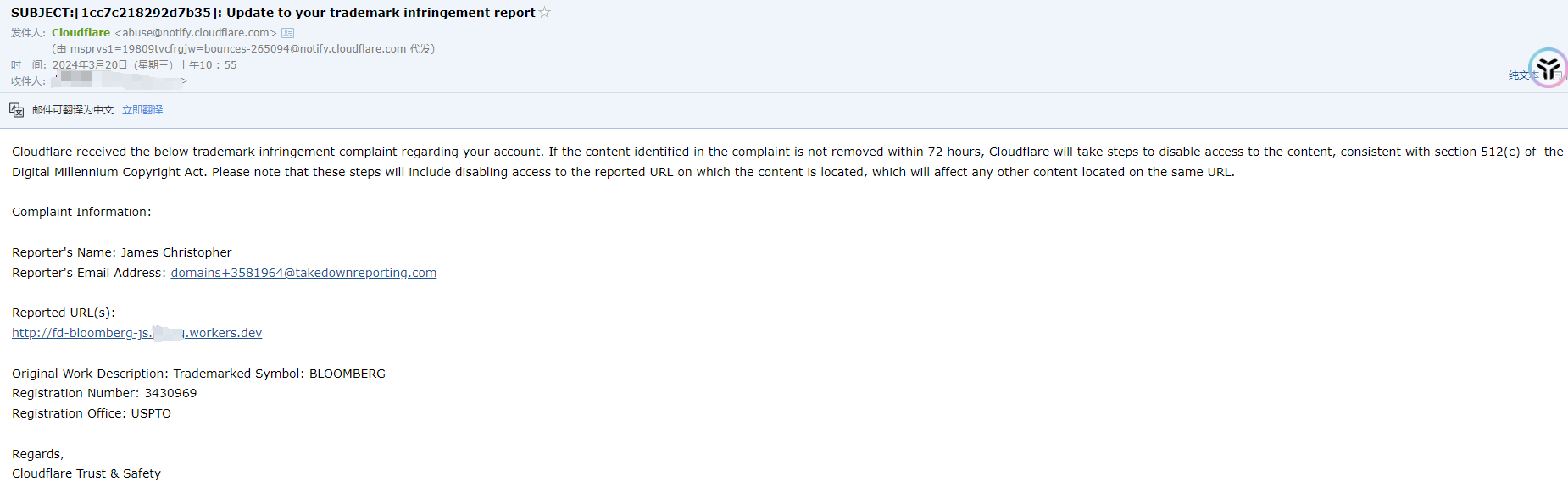1568x487 pixels.
Task: Click the 邮件可翻译为中文 banner text
Action: pos(73,110)
